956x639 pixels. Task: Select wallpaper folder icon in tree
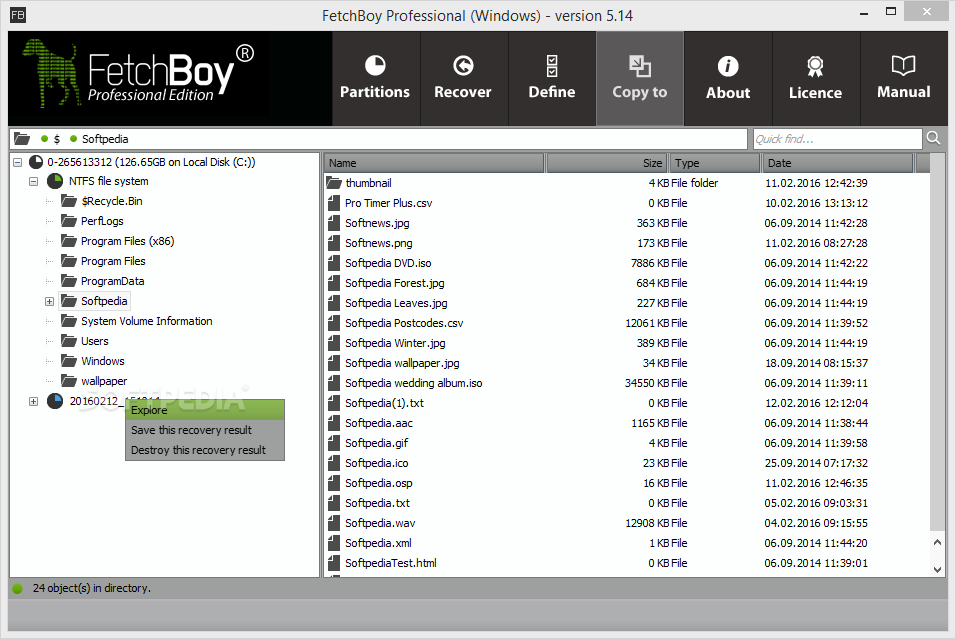[x=69, y=381]
